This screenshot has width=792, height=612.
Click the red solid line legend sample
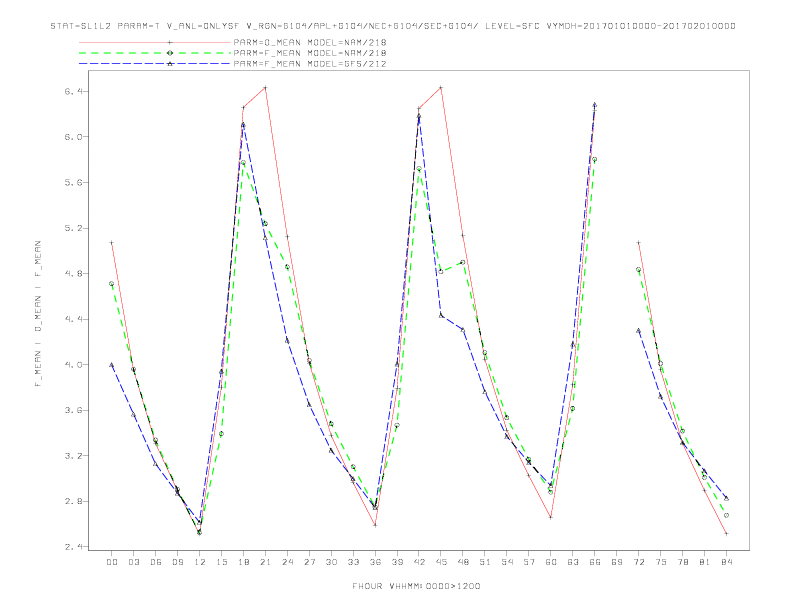coord(155,42)
